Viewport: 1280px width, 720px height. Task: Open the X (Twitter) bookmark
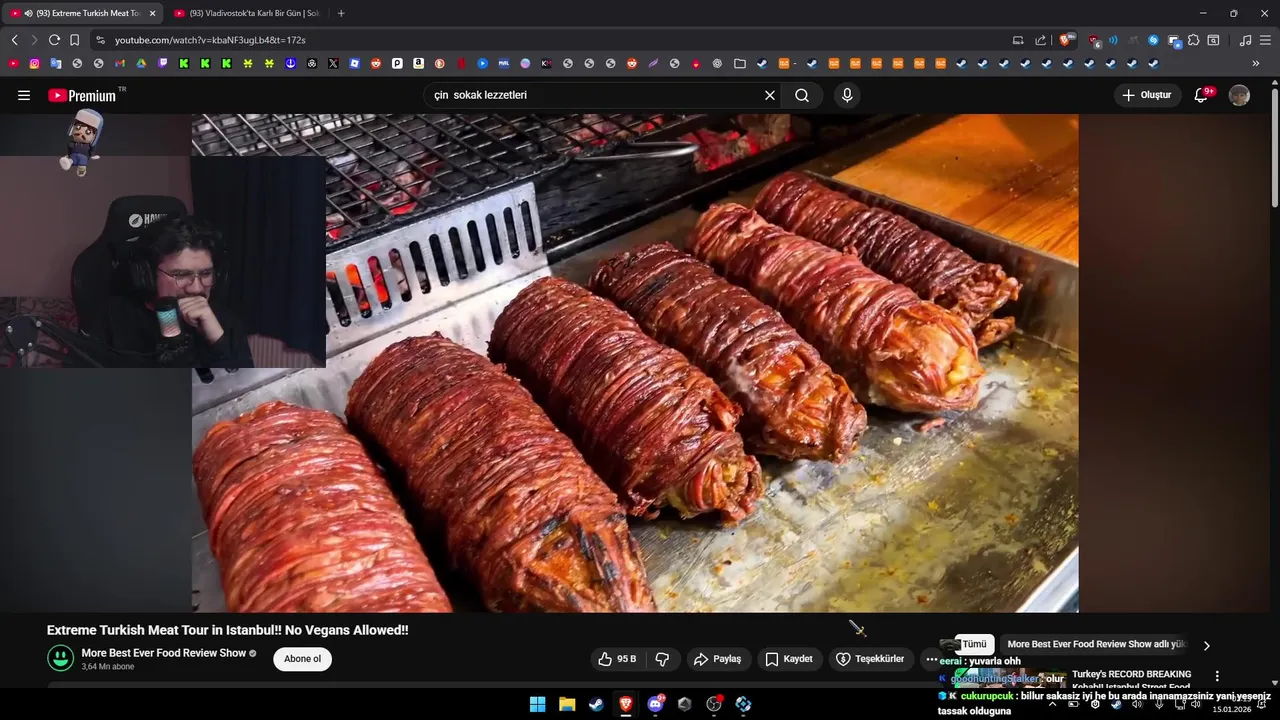tap(333, 63)
